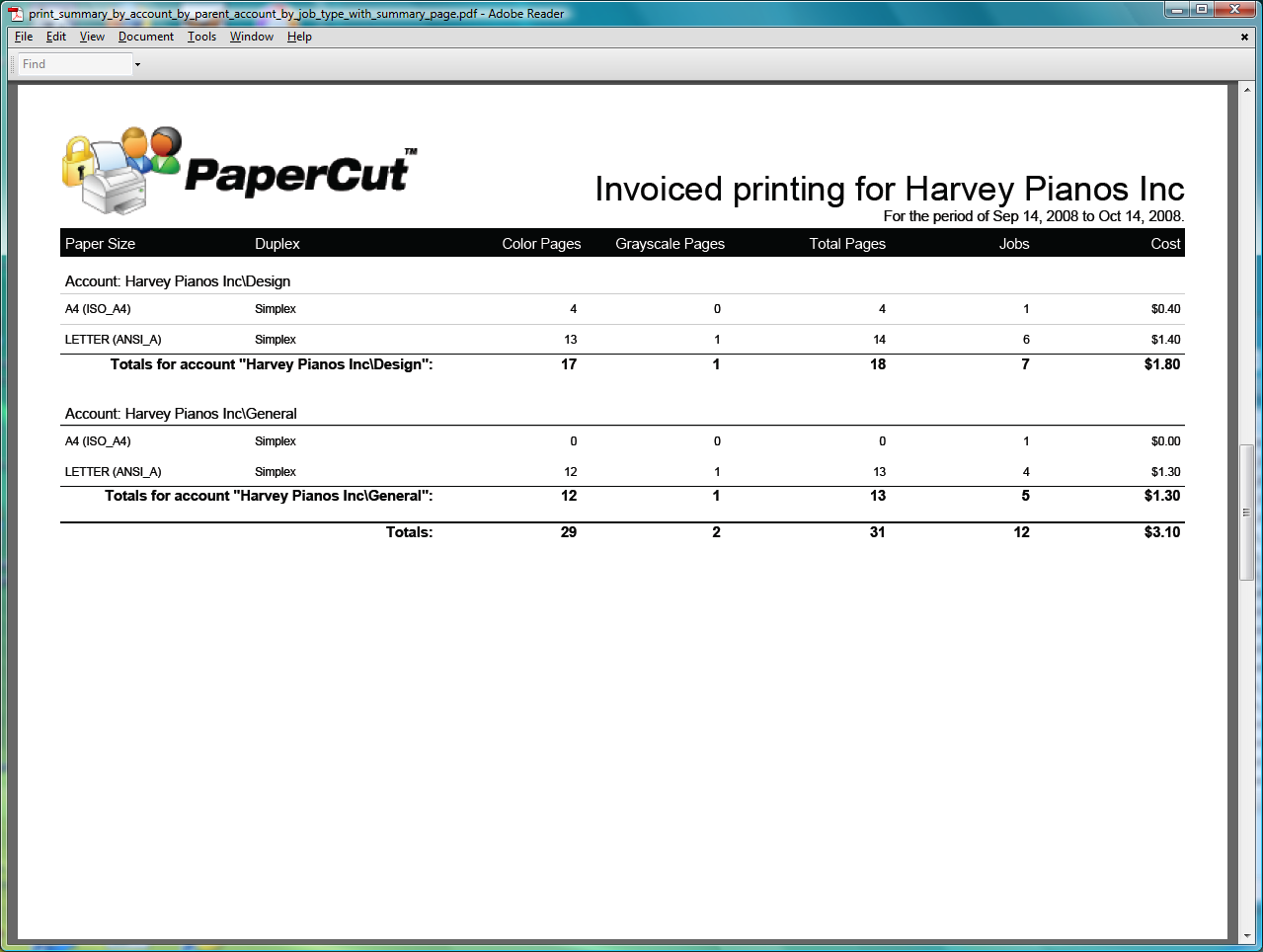
Task: Open the Document menu
Action: (146, 37)
